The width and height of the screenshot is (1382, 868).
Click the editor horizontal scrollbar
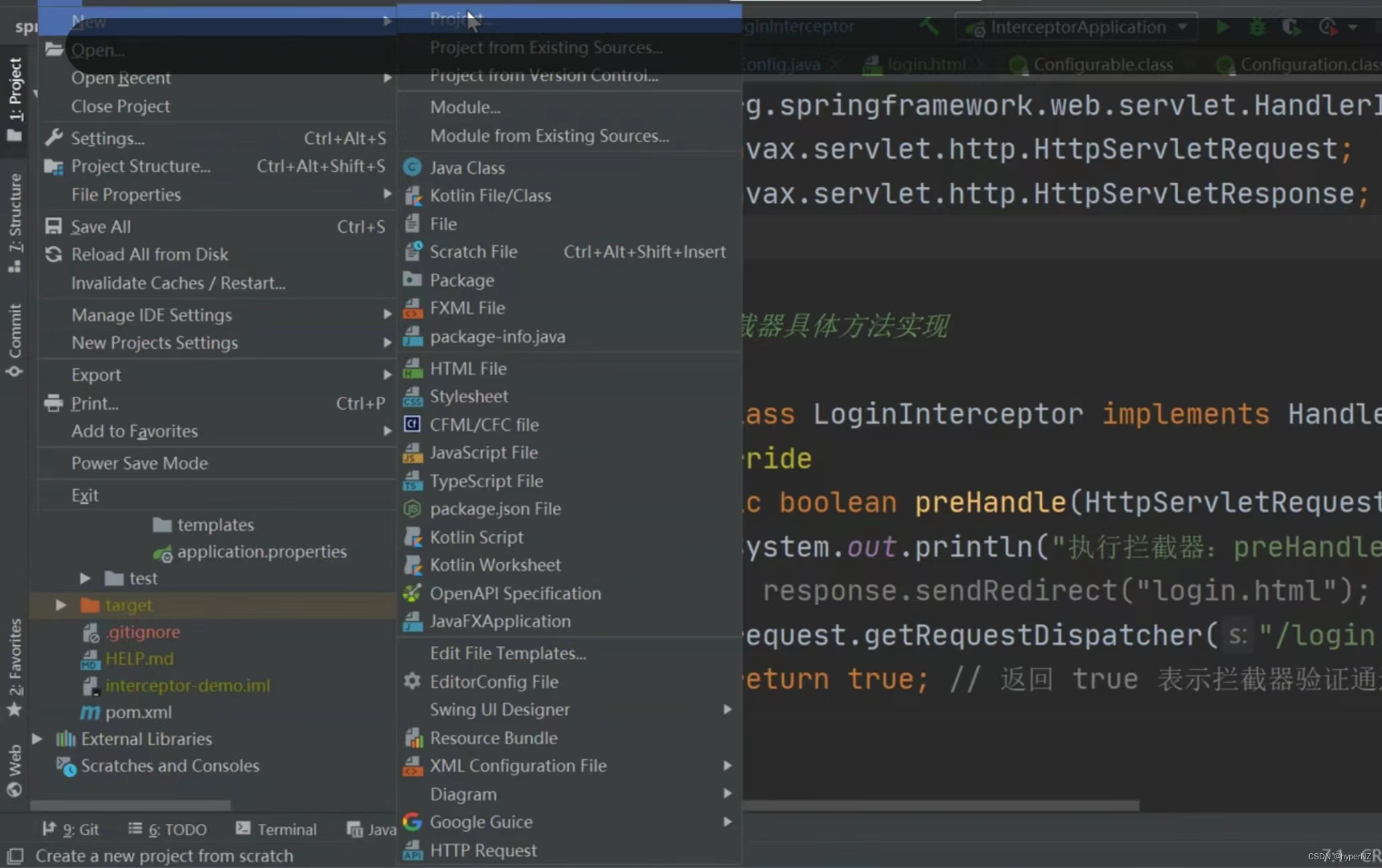coord(940,805)
